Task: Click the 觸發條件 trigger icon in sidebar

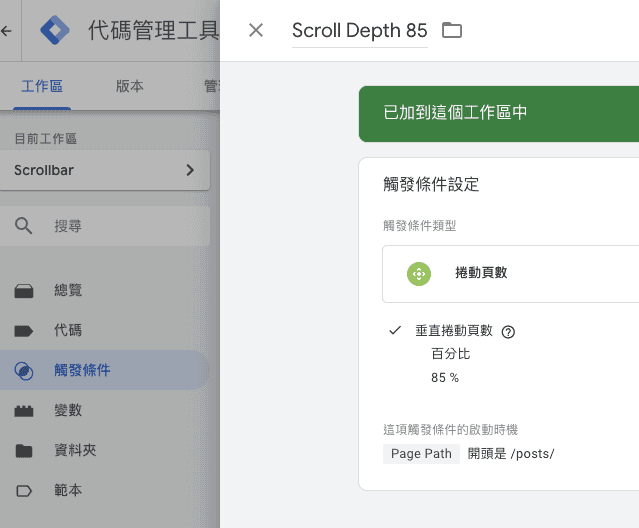Action: [24, 371]
